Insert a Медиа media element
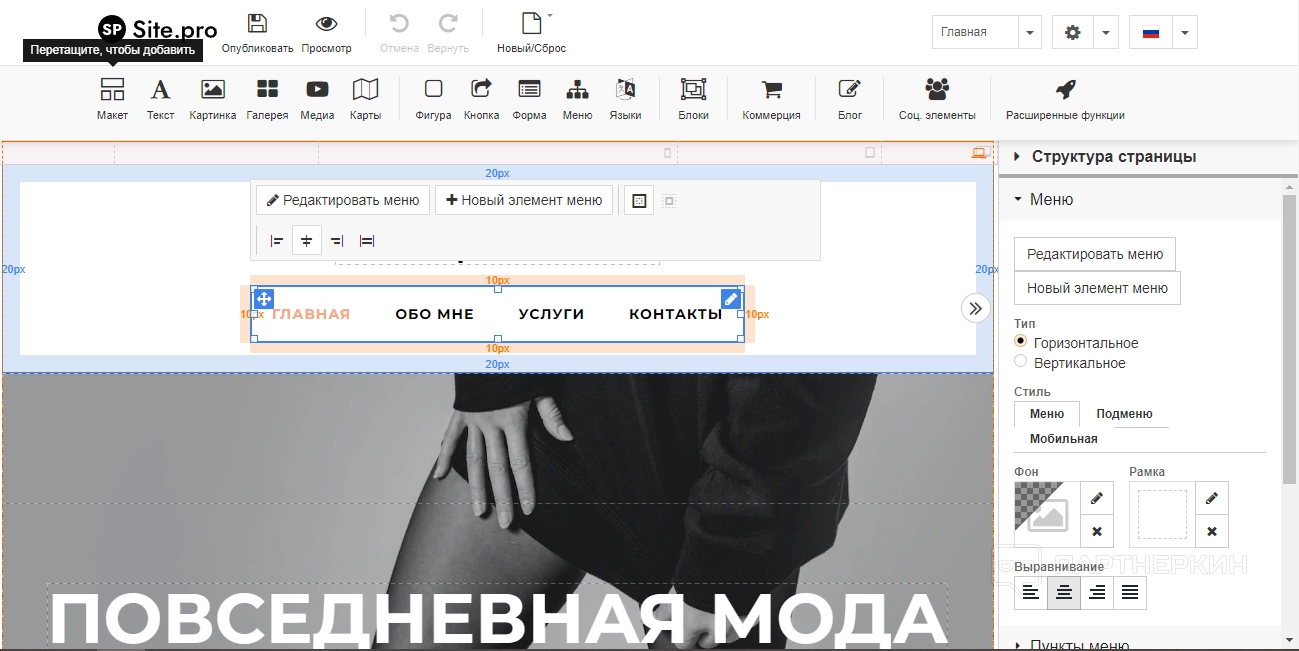Image resolution: width=1299 pixels, height=651 pixels. click(x=317, y=99)
